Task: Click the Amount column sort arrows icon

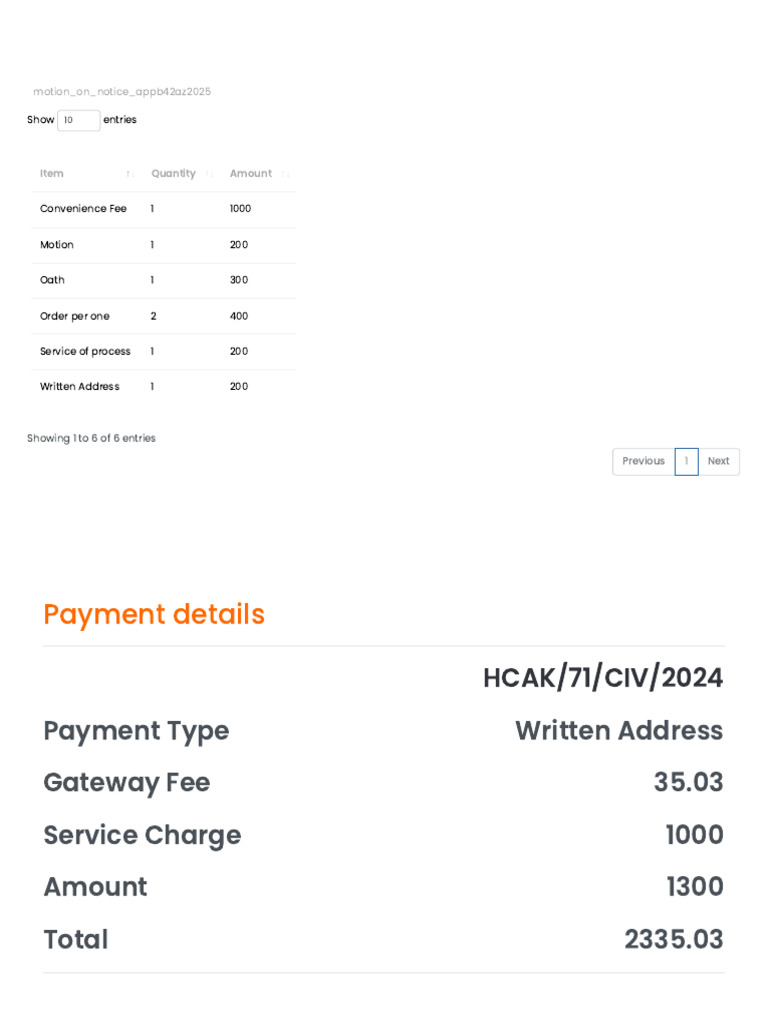Action: click(285, 174)
